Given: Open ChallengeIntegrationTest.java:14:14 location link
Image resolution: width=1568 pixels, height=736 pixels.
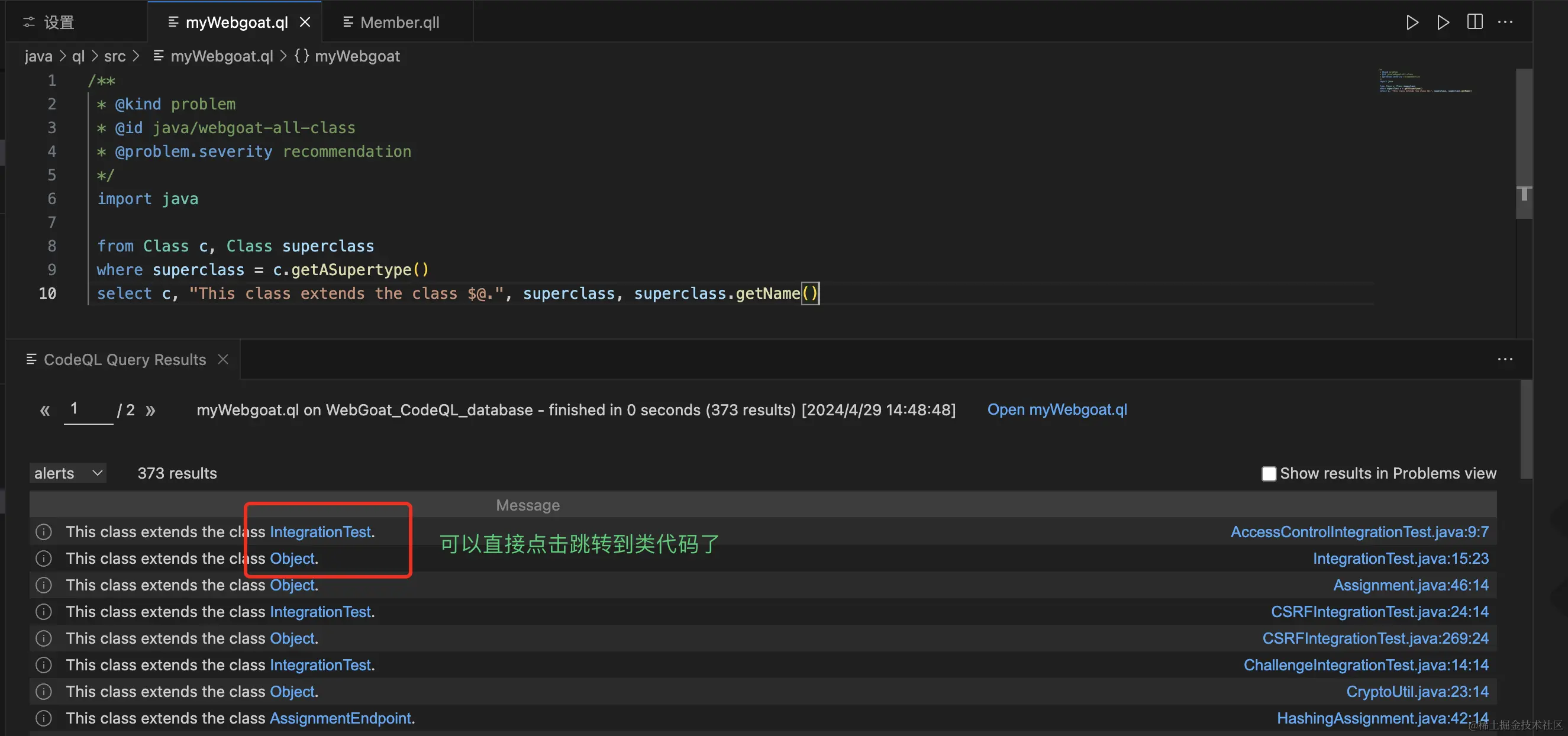Looking at the screenshot, I should pyautogui.click(x=1366, y=665).
